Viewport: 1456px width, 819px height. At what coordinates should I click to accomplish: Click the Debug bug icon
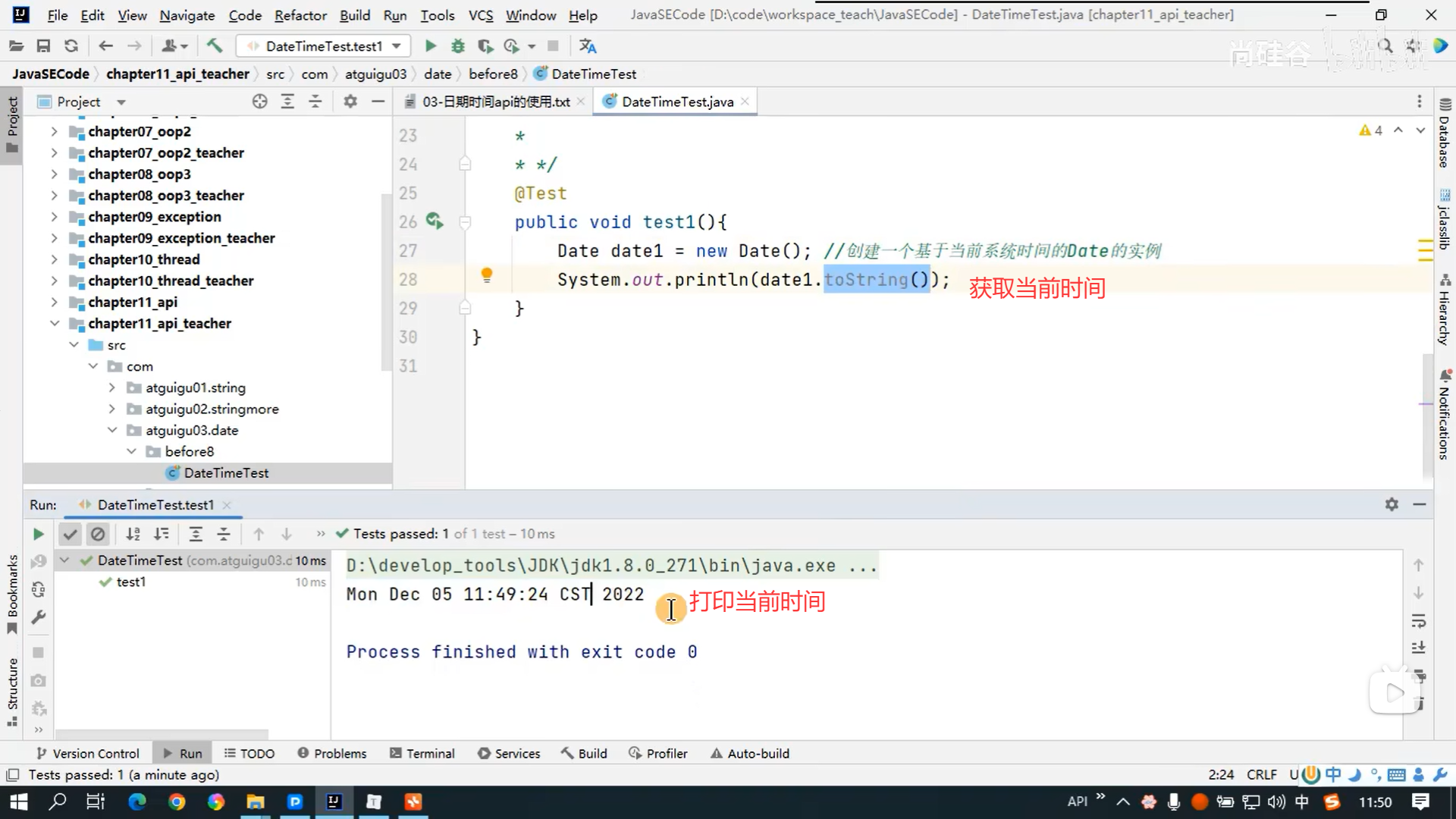457,46
